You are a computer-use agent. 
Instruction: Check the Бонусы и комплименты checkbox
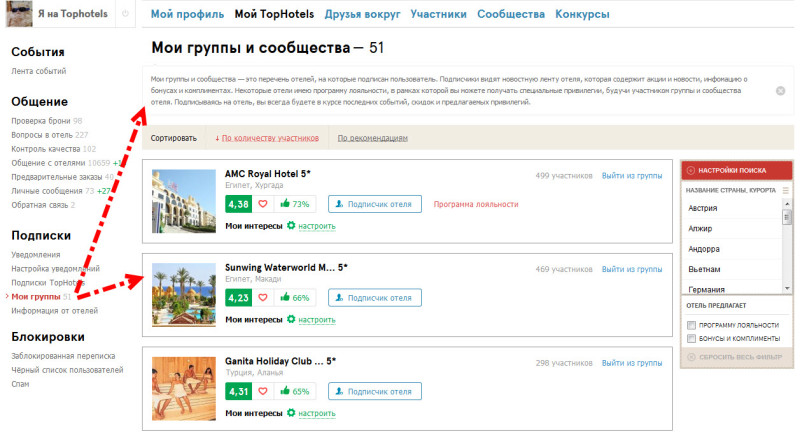pyautogui.click(x=692, y=339)
